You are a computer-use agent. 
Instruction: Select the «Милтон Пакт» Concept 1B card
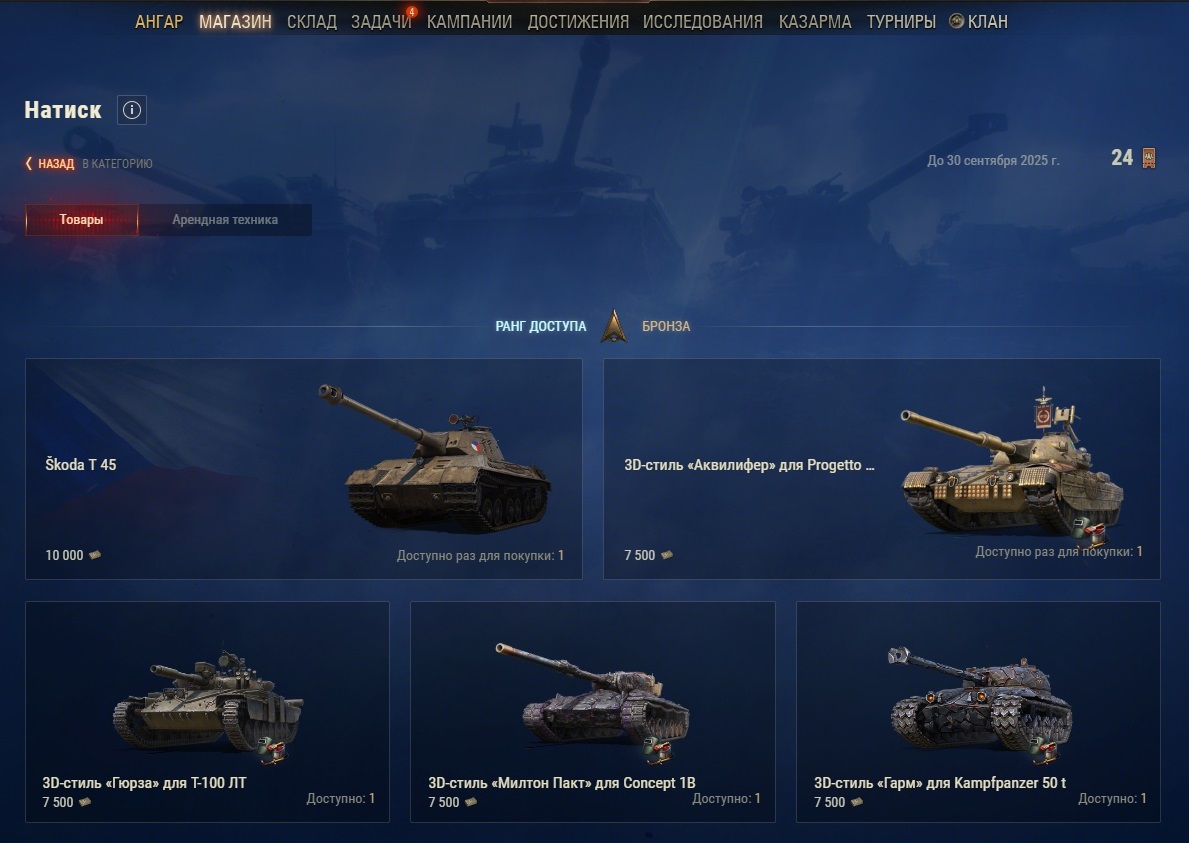pyautogui.click(x=592, y=712)
